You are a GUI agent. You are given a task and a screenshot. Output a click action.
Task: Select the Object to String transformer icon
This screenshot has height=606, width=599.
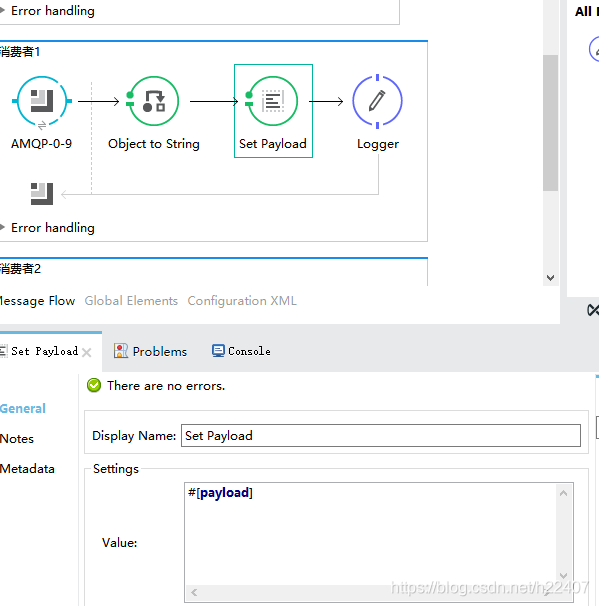[x=153, y=101]
